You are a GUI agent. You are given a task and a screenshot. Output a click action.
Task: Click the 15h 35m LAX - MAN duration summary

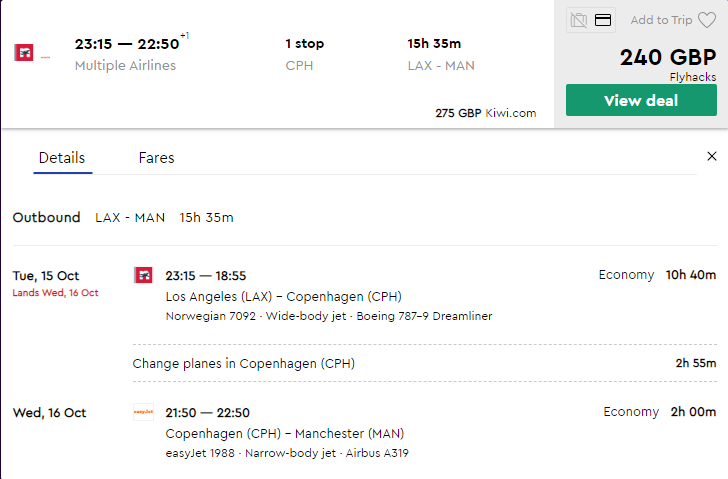[441, 54]
